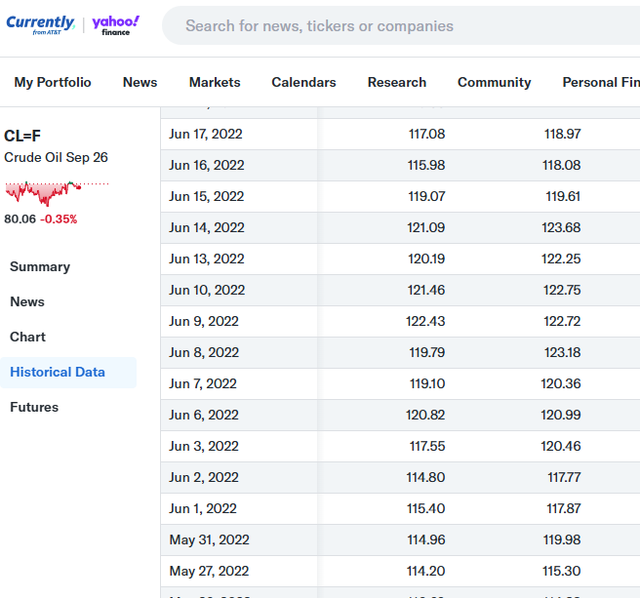This screenshot has height=598, width=640.
Task: Open the My Portfolio menu
Action: 53,82
